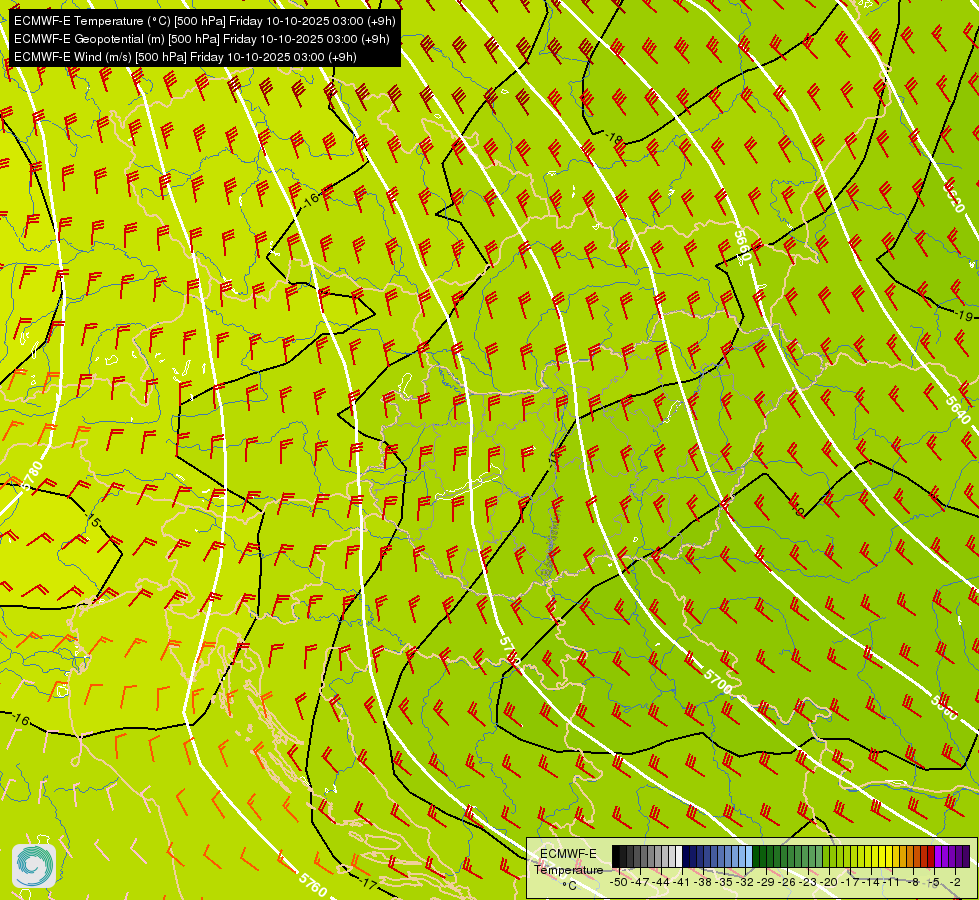The width and height of the screenshot is (979, 900).
Task: Select the ECMWF-E Geopotential title line
Action: tap(202, 39)
